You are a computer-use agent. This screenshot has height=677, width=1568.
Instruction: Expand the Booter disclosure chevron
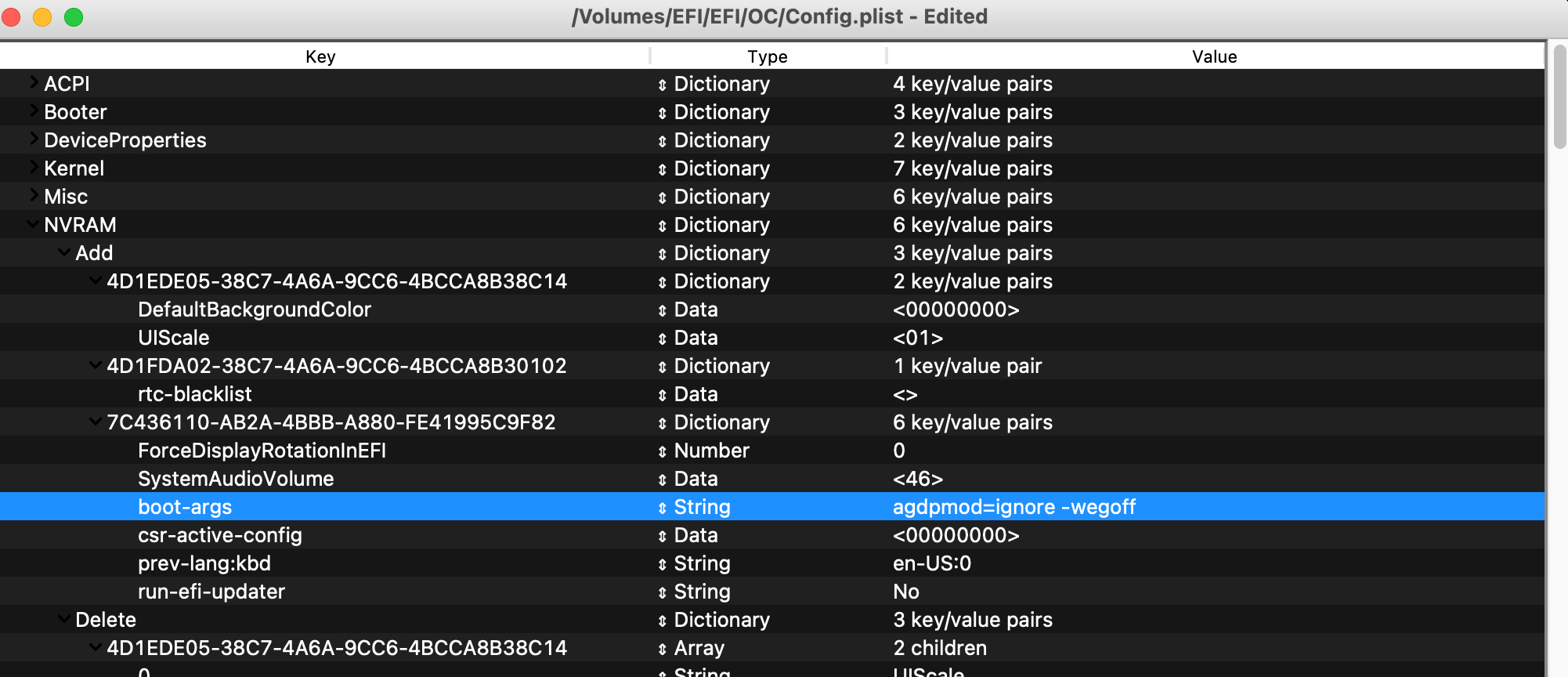34,110
